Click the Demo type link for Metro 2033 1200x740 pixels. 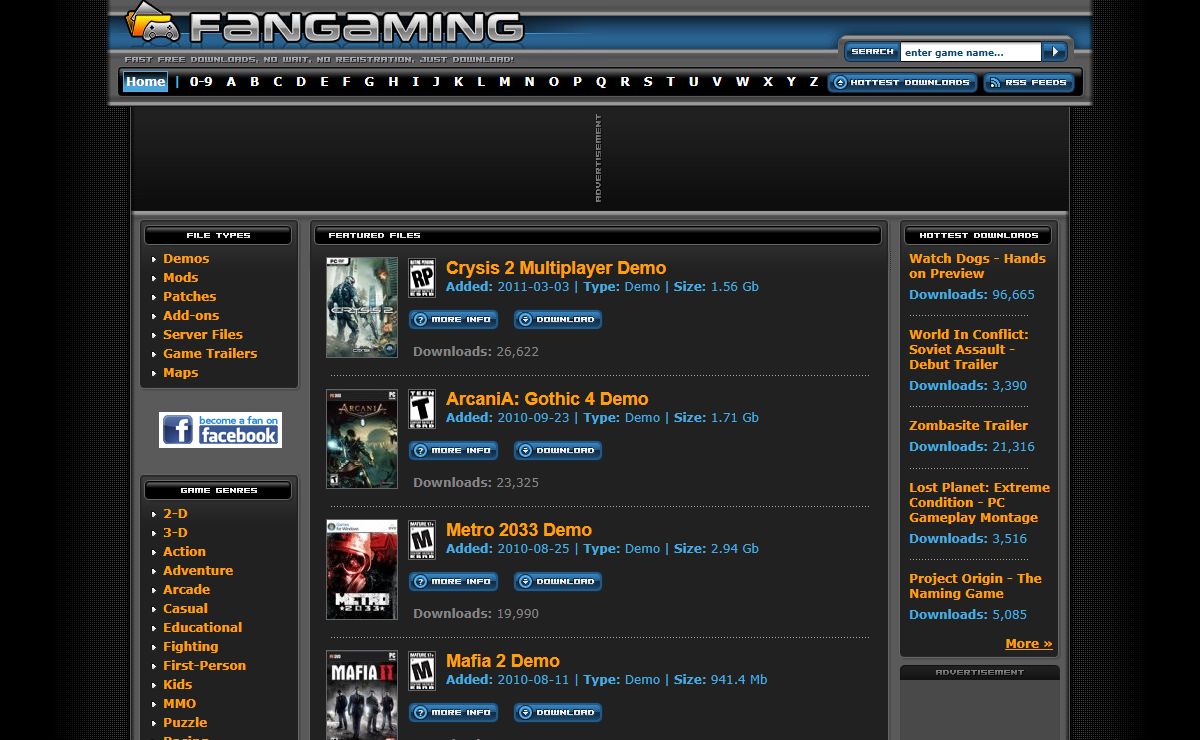(x=642, y=548)
